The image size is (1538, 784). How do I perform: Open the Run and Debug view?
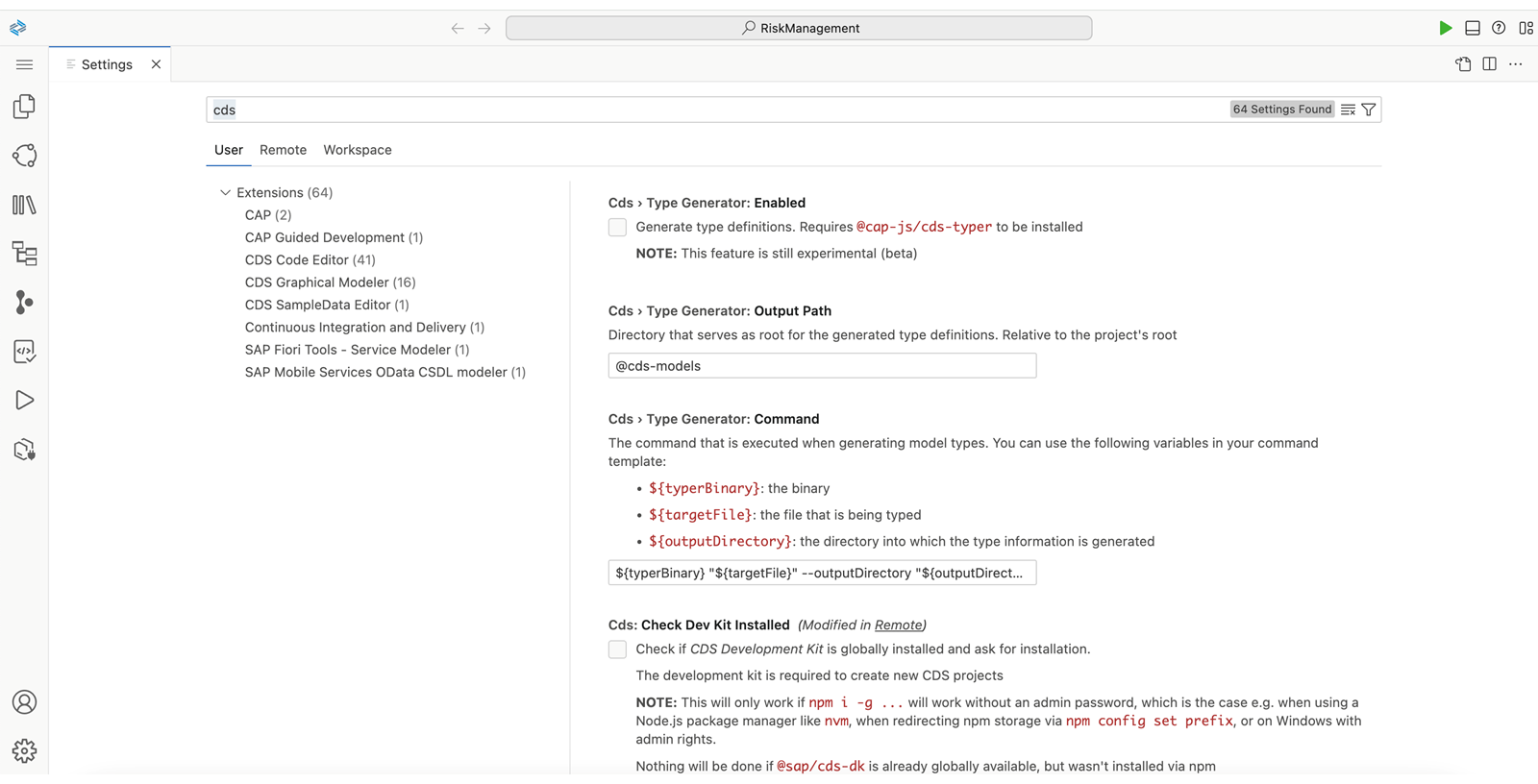coord(24,401)
